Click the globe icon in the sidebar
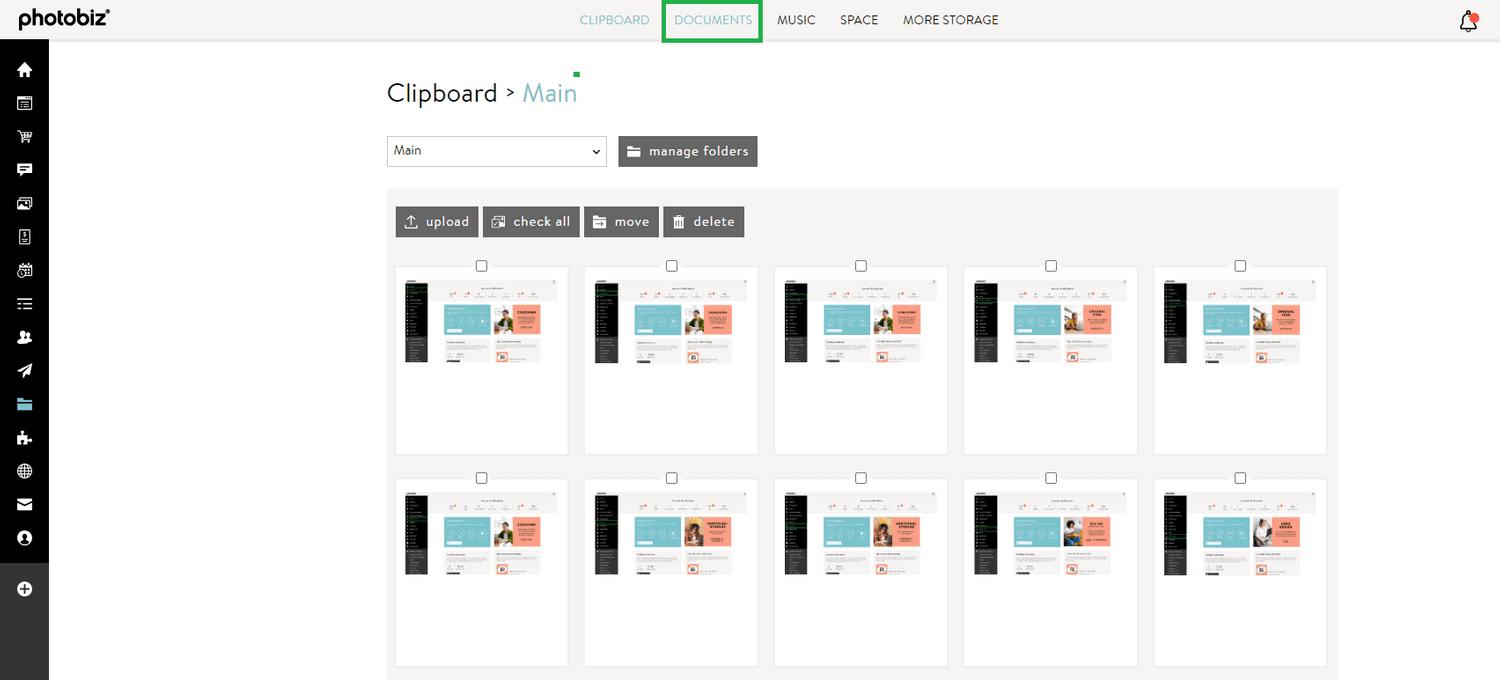This screenshot has width=1500, height=680. click(x=24, y=471)
